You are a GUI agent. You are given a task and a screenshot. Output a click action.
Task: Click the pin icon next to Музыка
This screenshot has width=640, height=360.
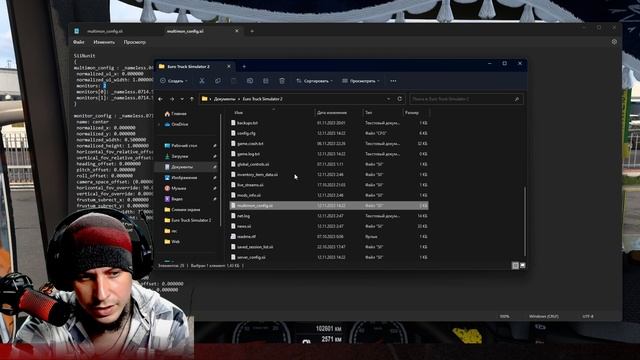point(215,188)
